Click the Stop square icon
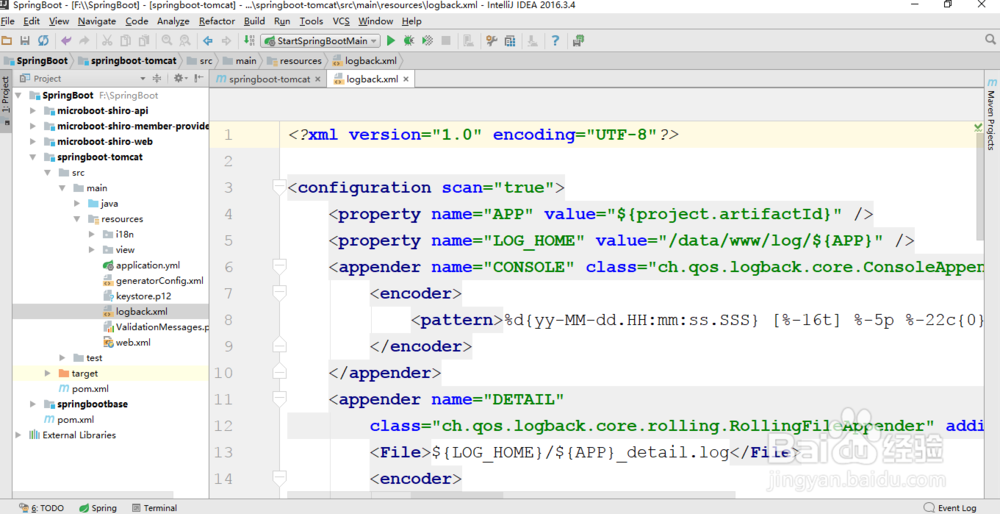Screen dimensions: 1000x514 pyautogui.click(x=446, y=41)
